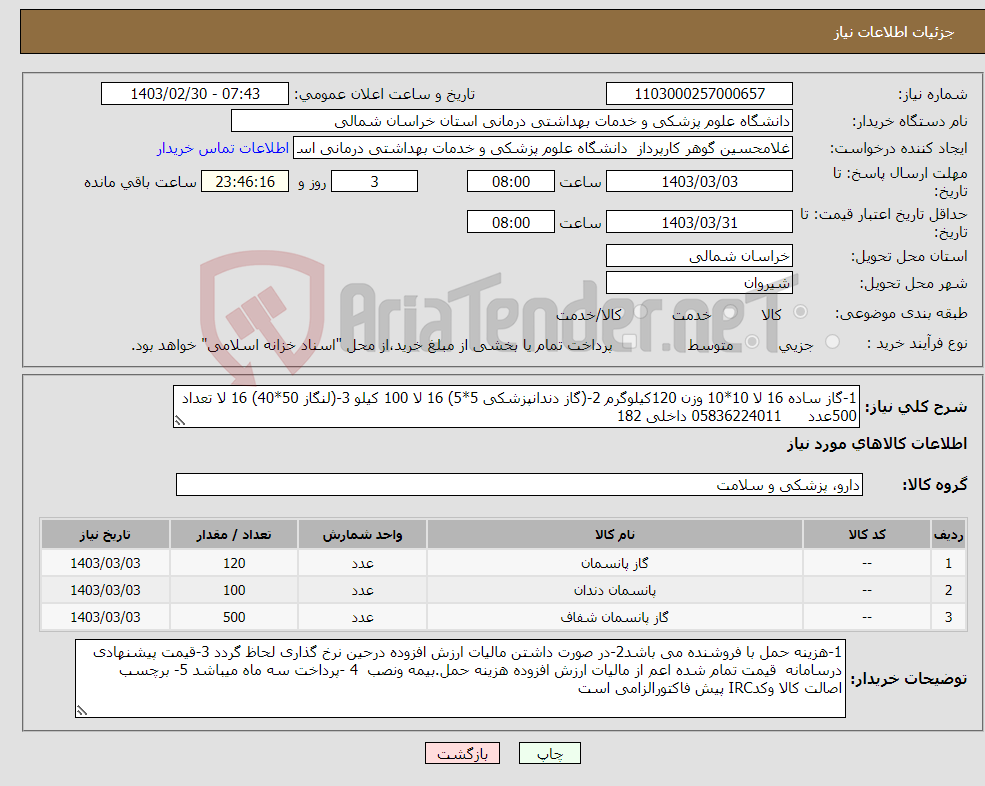Click the delivery province field خراسان شمالی
Screen dimensions: 985x786
pyautogui.click(x=699, y=256)
